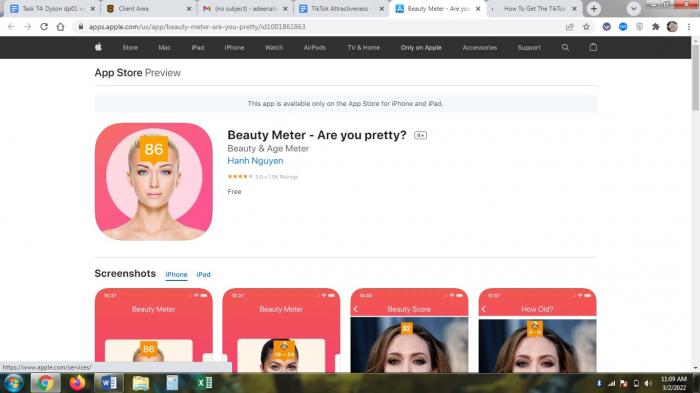700x393 pixels.
Task: Close the Beauty Meter tab
Action: coord(478,8)
